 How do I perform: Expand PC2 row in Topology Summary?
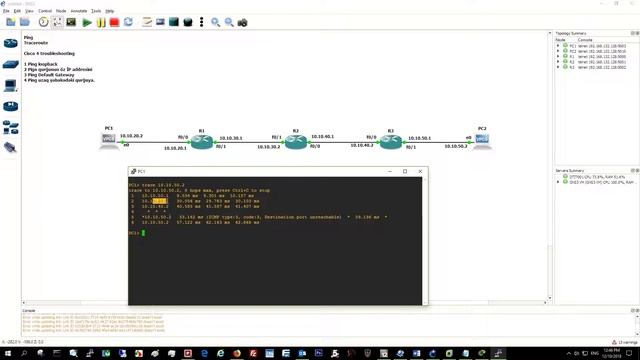pyautogui.click(x=558, y=51)
